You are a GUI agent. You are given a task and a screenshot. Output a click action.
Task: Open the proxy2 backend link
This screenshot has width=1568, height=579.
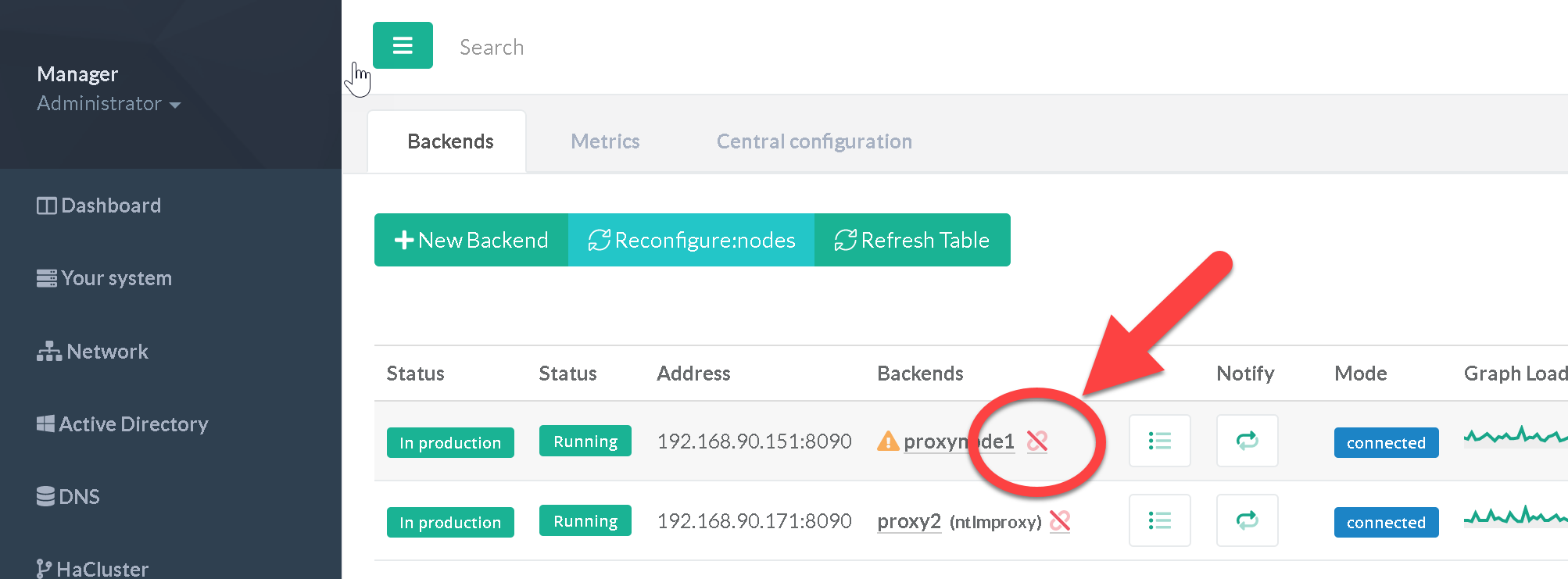pyautogui.click(x=909, y=521)
